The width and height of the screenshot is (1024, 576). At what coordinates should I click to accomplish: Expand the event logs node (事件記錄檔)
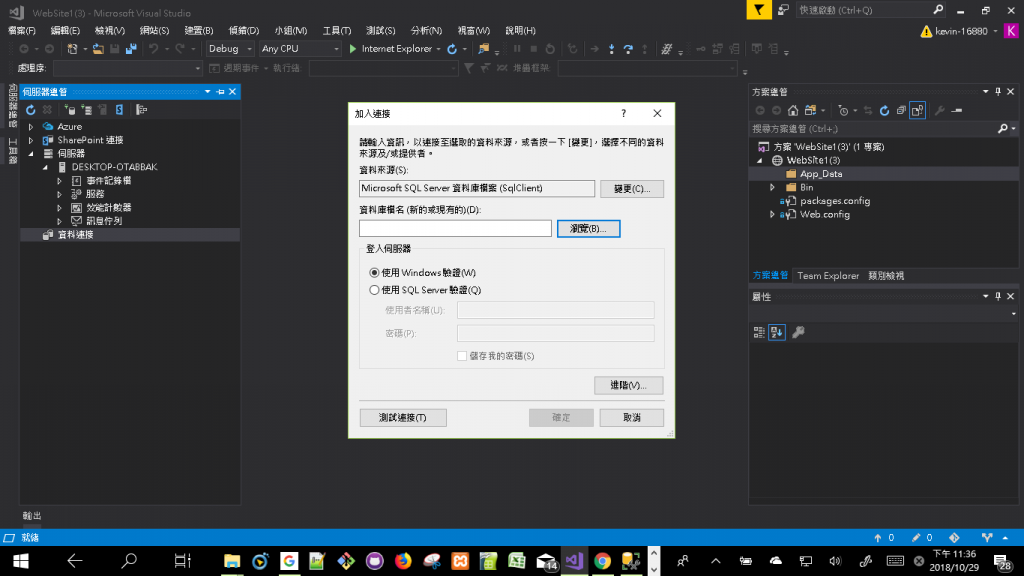59,181
